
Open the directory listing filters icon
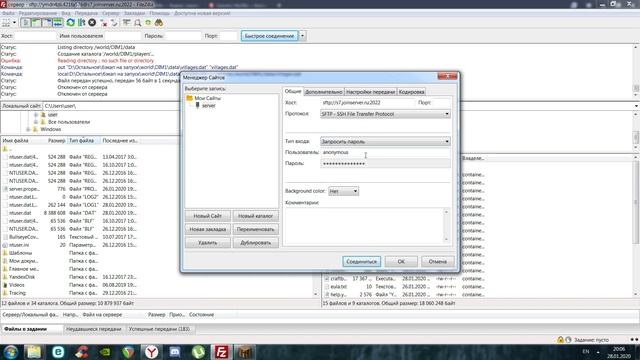pos(127,23)
